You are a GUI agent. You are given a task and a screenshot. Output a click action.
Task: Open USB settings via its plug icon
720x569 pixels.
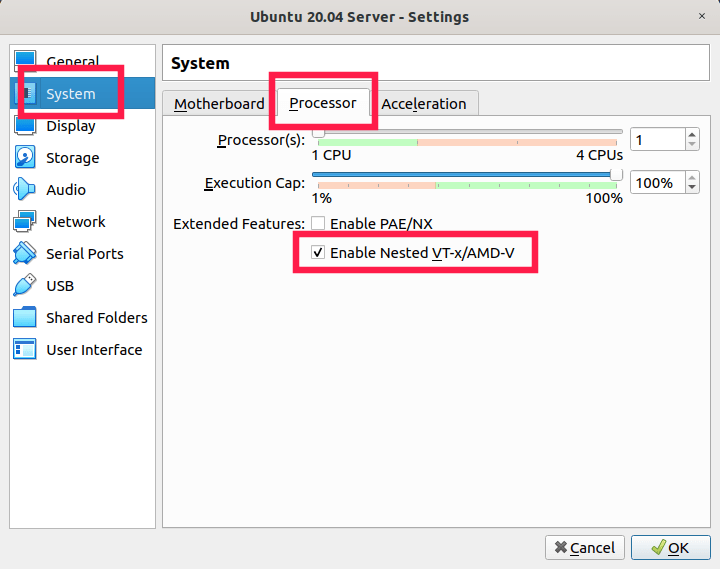tap(25, 285)
